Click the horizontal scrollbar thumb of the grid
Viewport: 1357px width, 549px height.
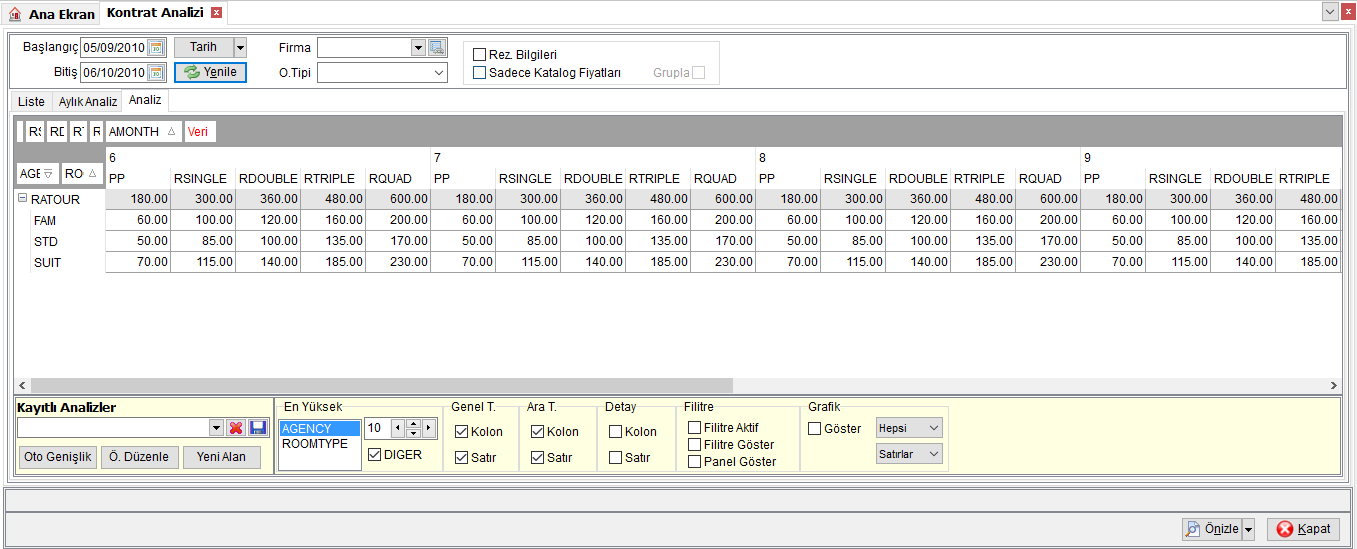coord(381,385)
